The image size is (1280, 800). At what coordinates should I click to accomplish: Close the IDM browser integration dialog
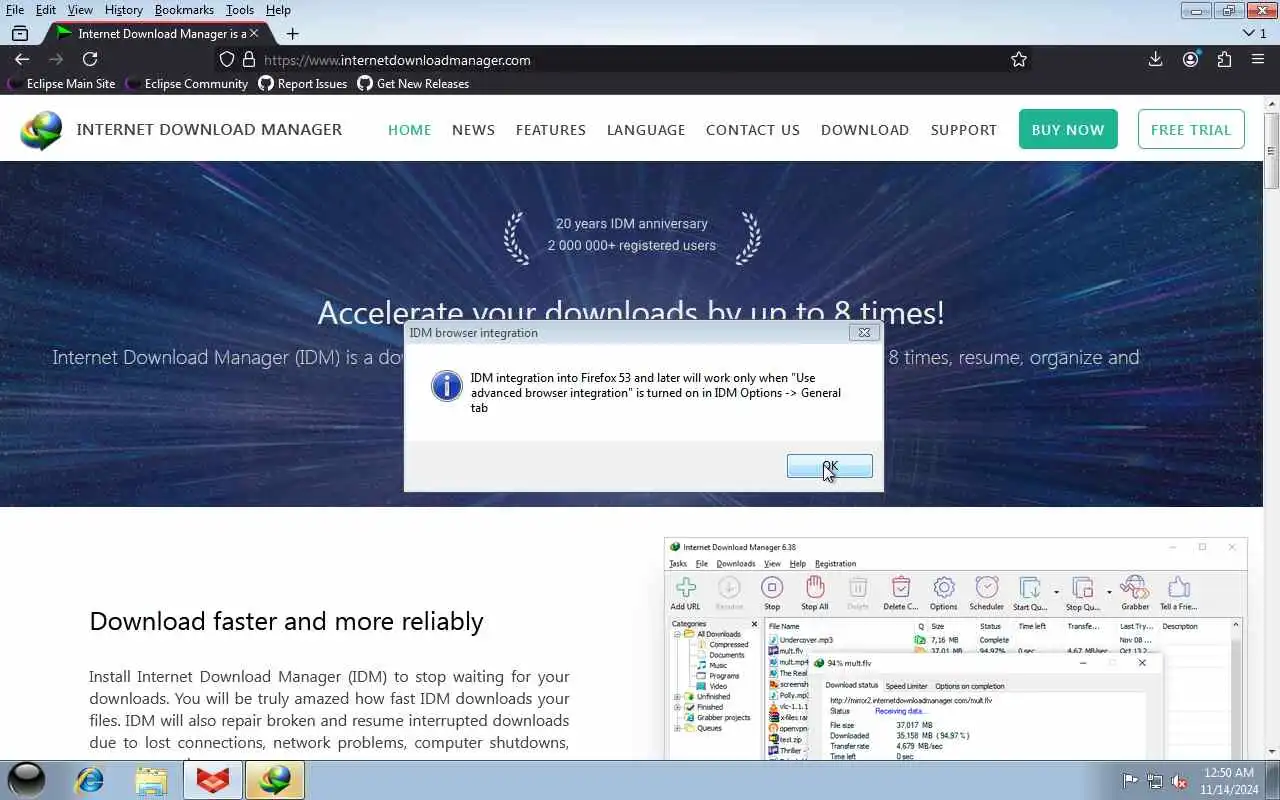864,333
